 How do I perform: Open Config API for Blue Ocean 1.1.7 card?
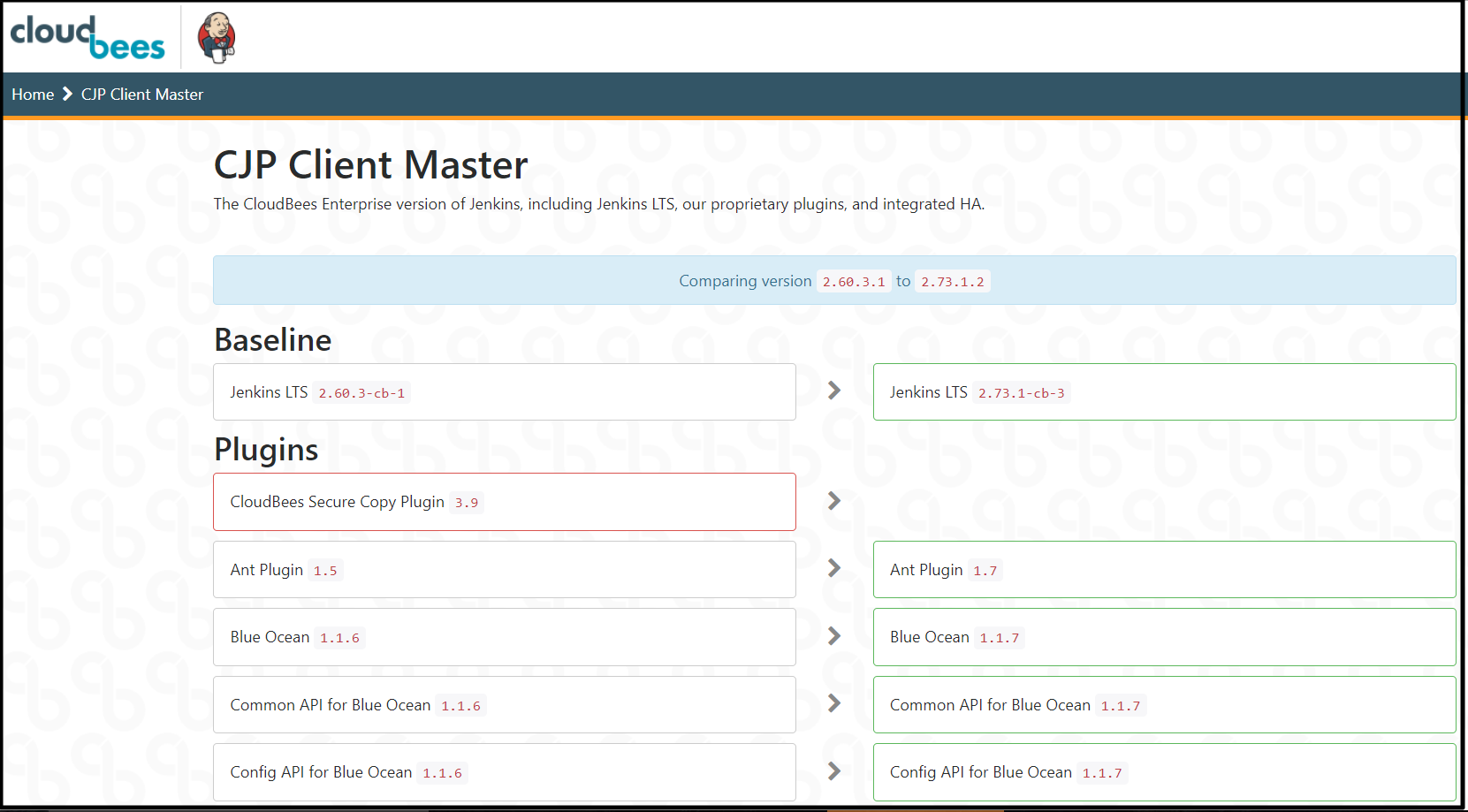point(1164,772)
